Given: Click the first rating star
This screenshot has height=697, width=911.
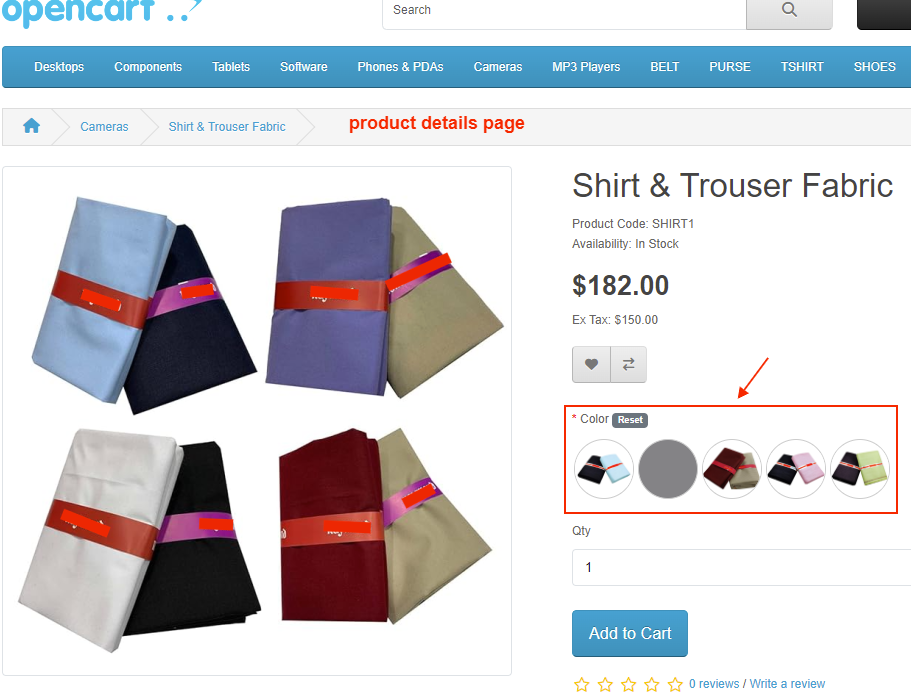Looking at the screenshot, I should point(582,685).
